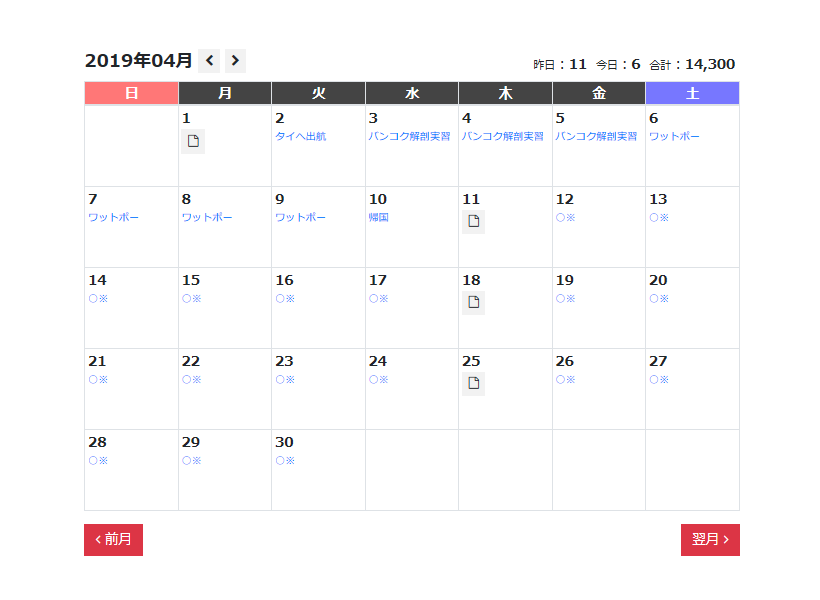Select date number 11 in calendar
Screen dimensions: 820x600
pos(471,199)
